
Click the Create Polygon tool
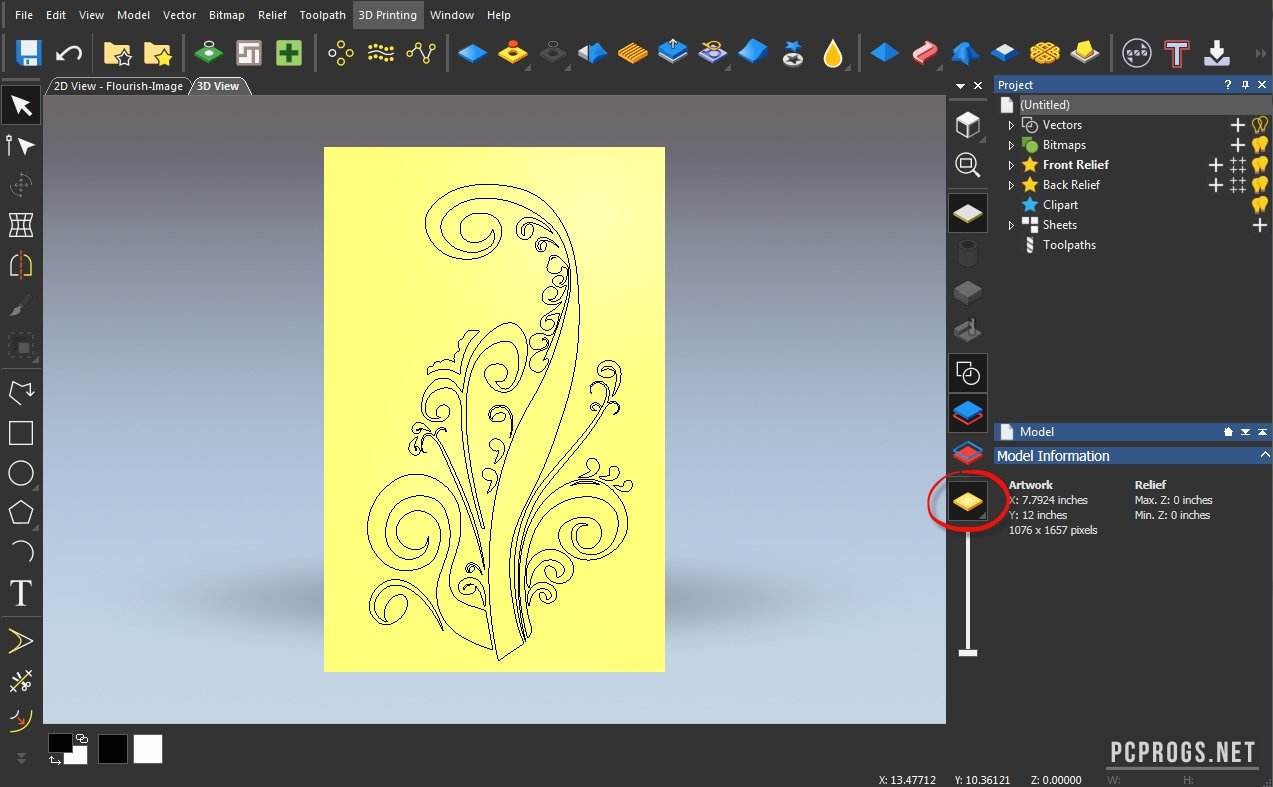click(x=20, y=513)
